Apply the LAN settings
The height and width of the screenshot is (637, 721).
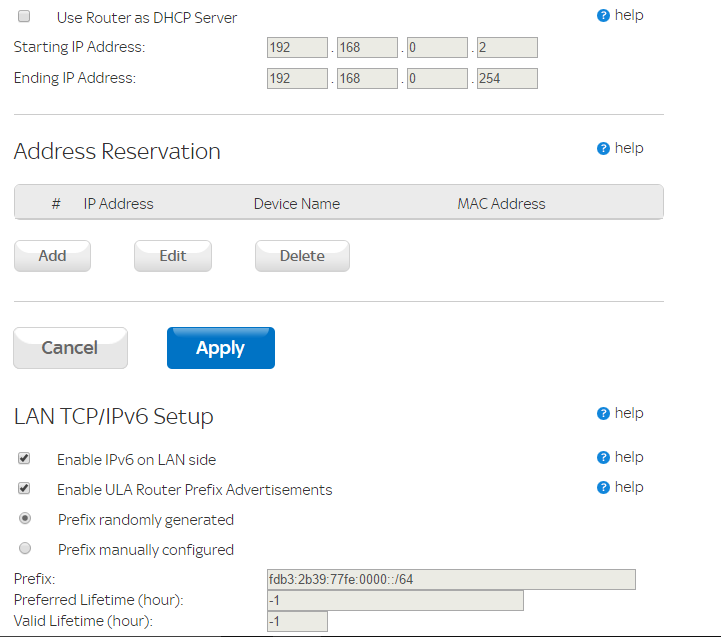221,348
